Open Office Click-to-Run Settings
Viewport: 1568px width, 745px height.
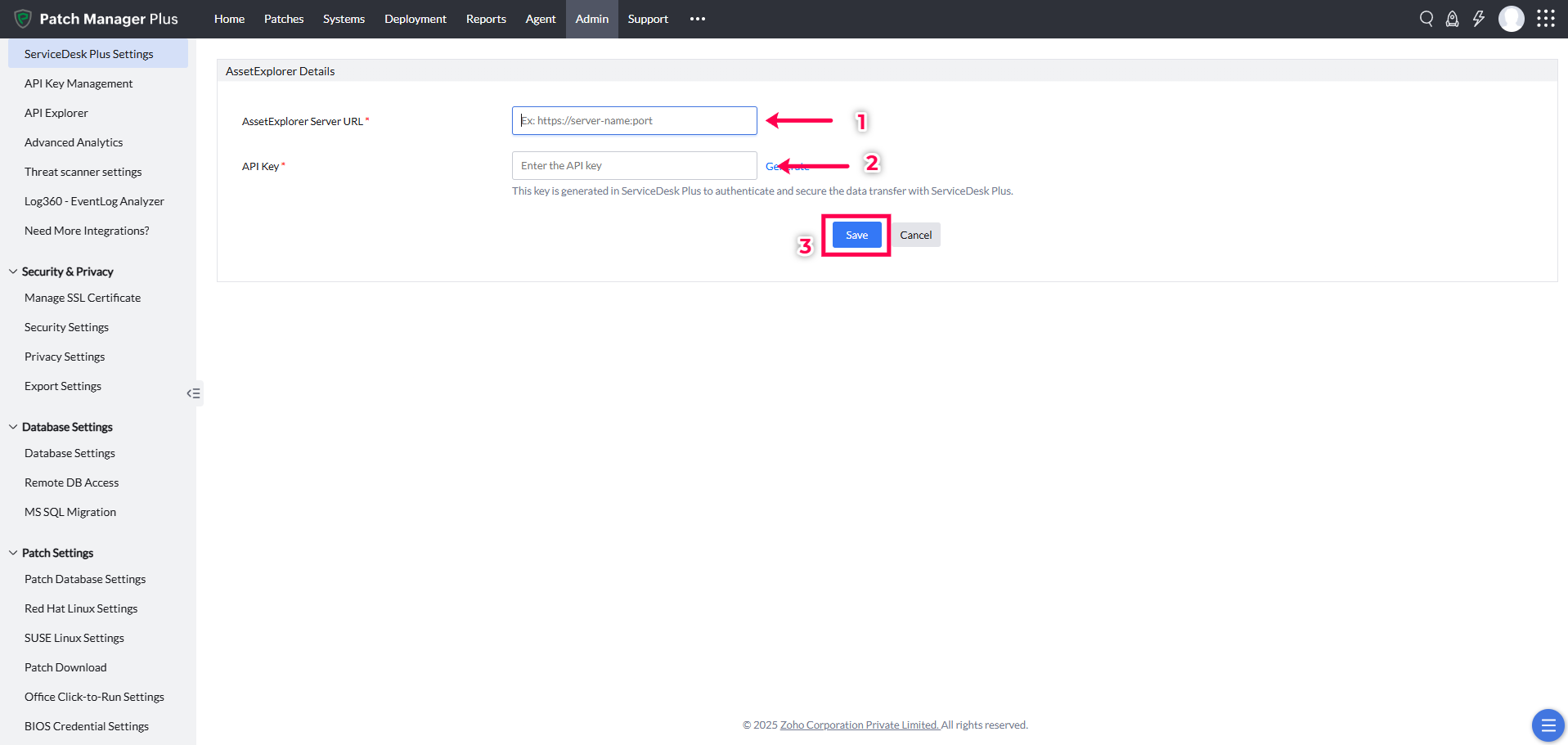click(x=94, y=697)
